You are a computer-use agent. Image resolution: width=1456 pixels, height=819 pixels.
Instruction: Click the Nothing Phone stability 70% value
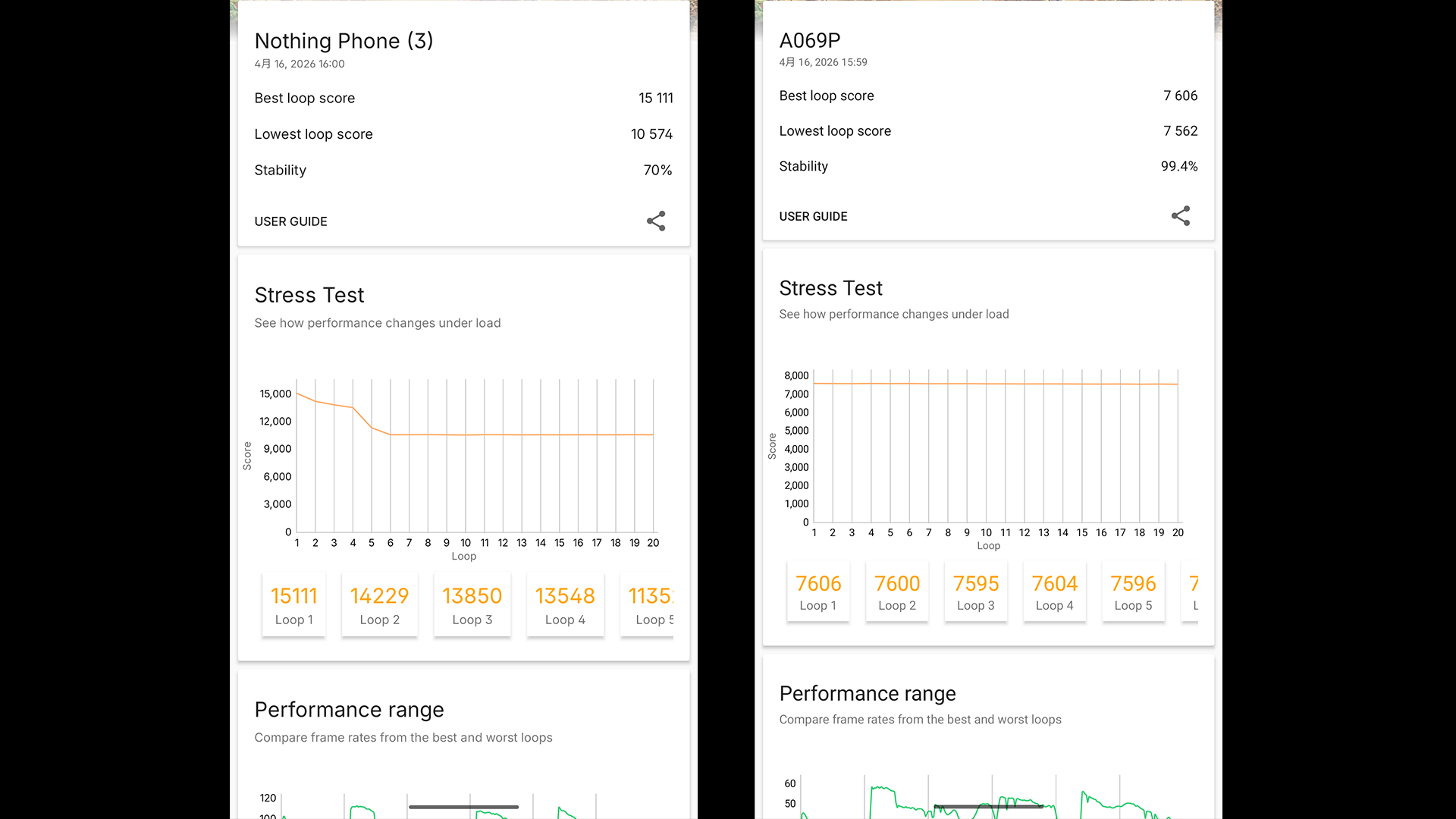coord(657,171)
